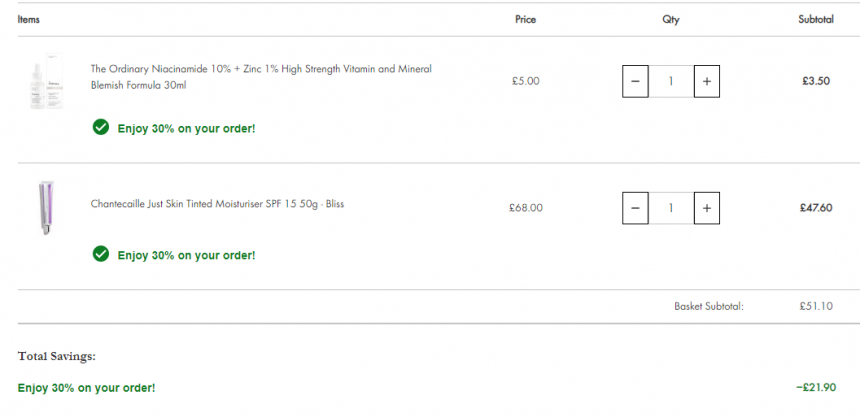Click the Items column header
Viewport: 860px width, 417px height.
(x=29, y=19)
